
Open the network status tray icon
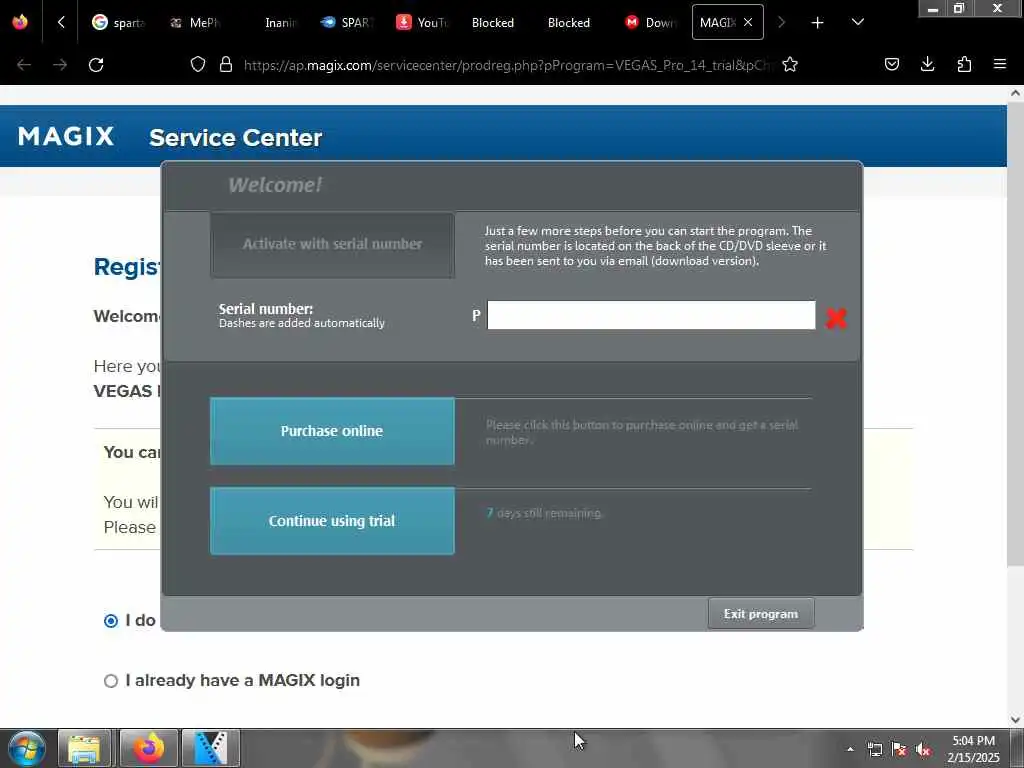point(874,749)
